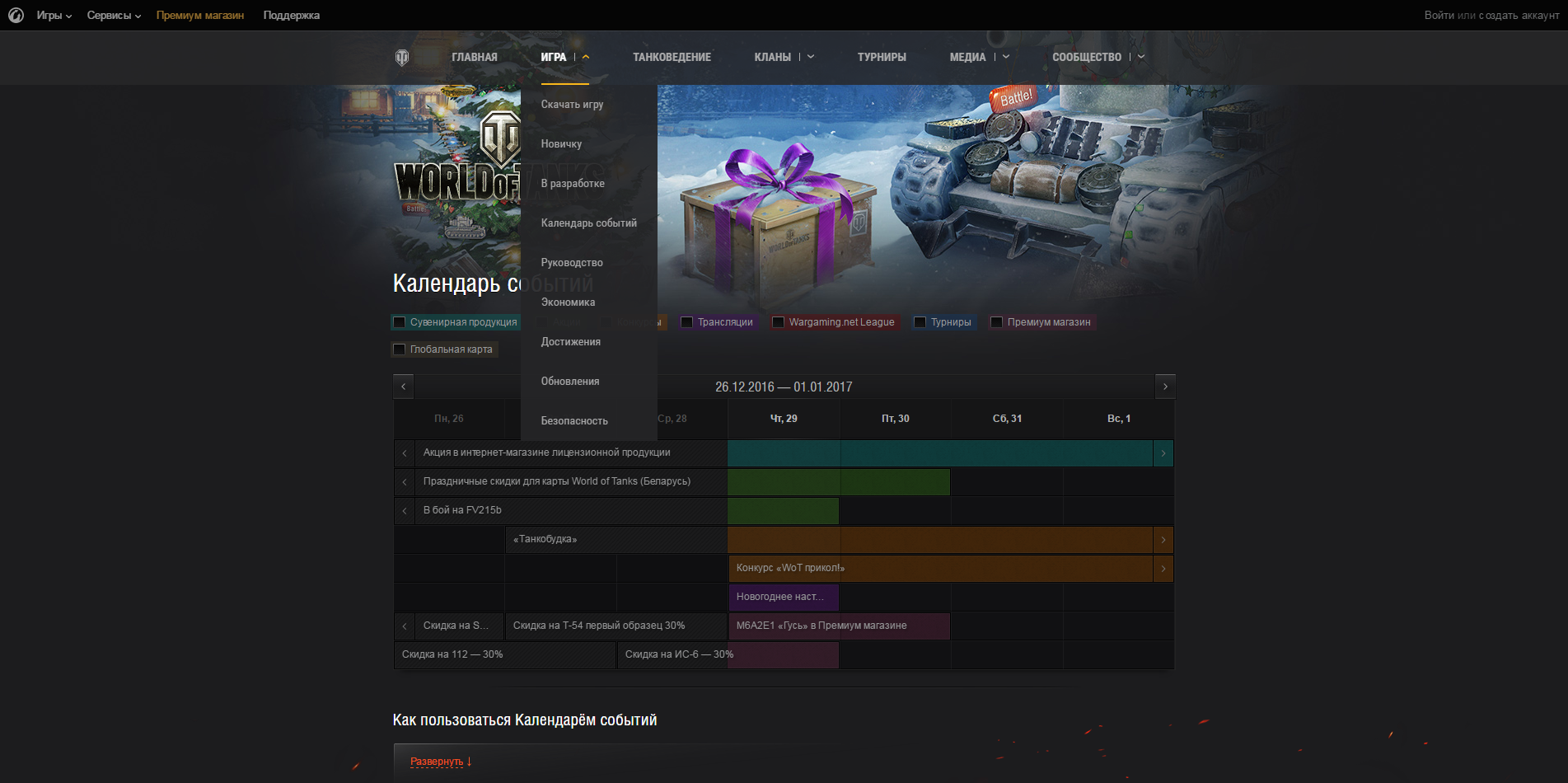Click the Вс, 1 day header
Screen dimensions: 1568x783
click(x=1119, y=419)
